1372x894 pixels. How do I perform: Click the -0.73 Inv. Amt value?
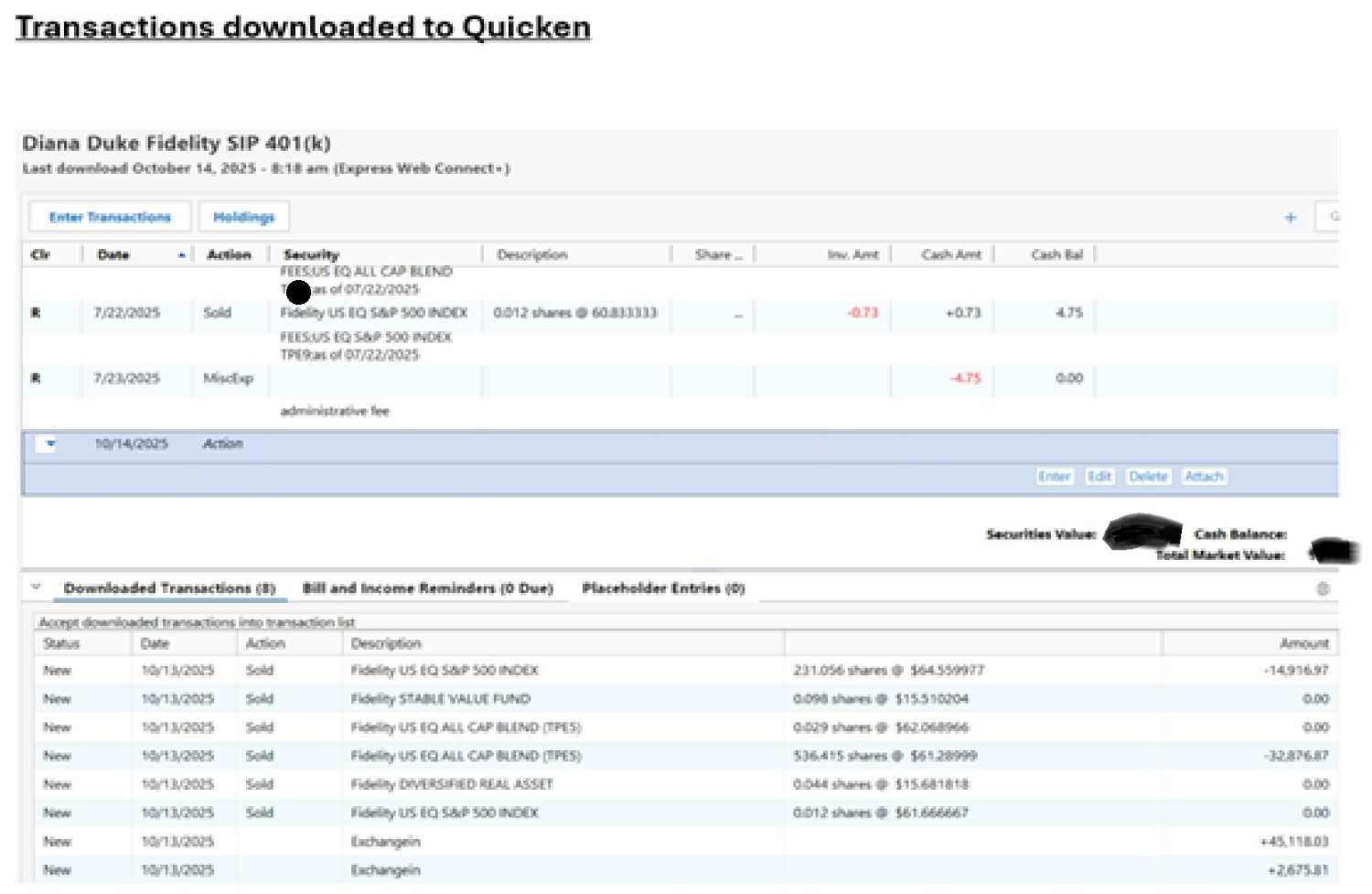tap(863, 313)
